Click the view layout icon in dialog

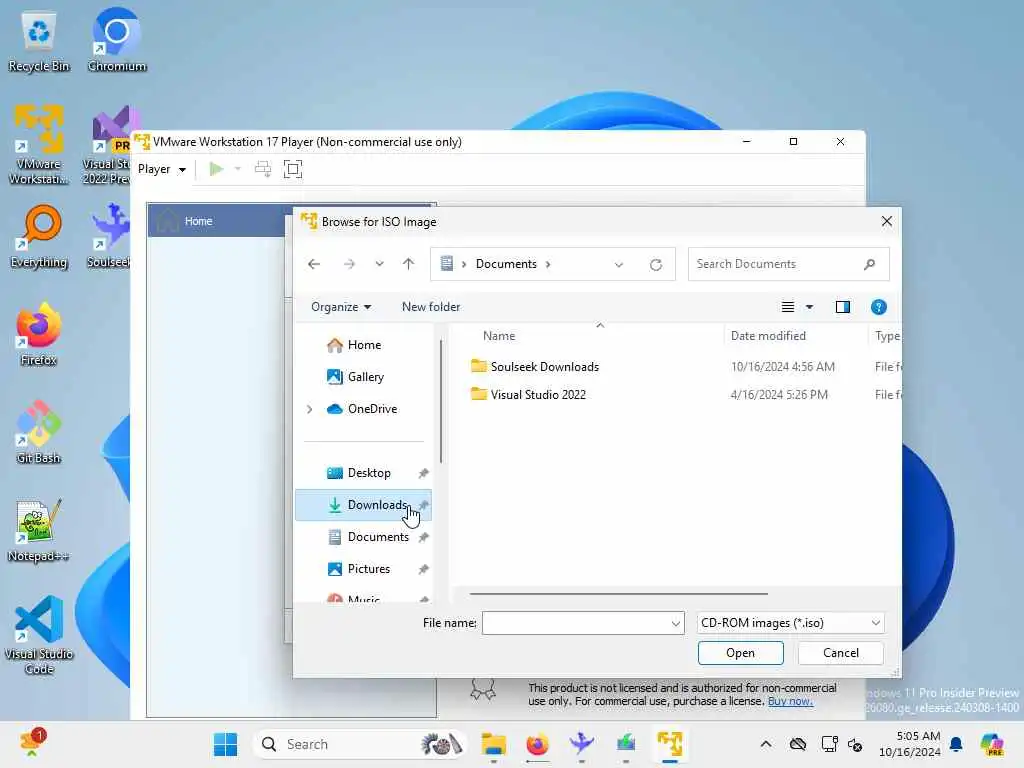coord(788,307)
